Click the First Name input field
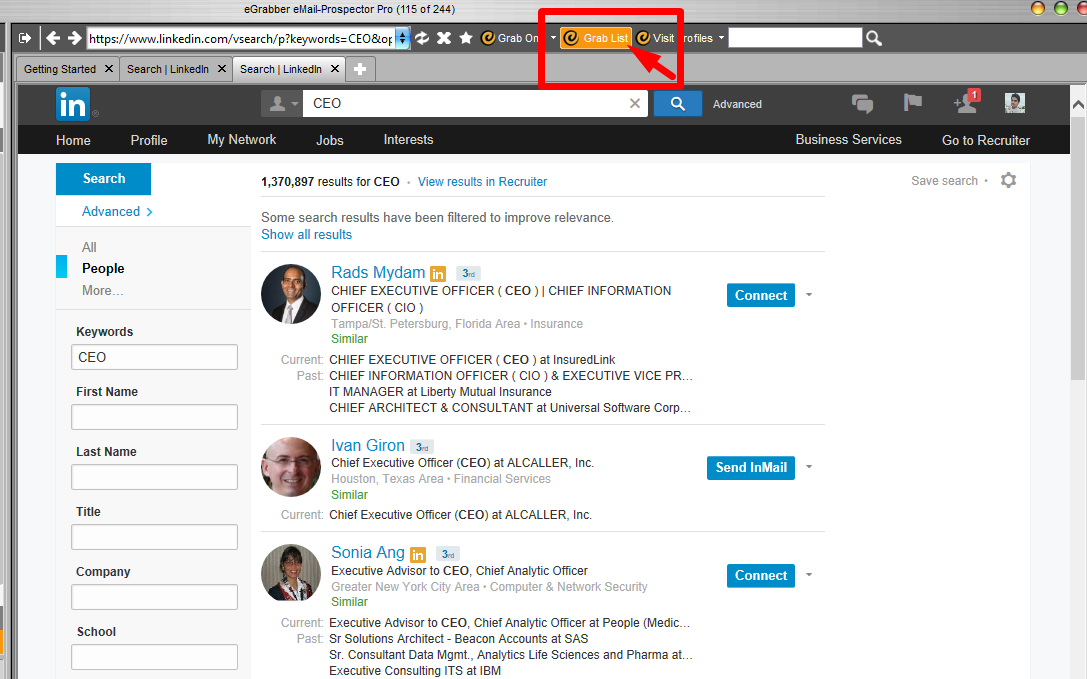The width and height of the screenshot is (1087, 679). point(154,417)
